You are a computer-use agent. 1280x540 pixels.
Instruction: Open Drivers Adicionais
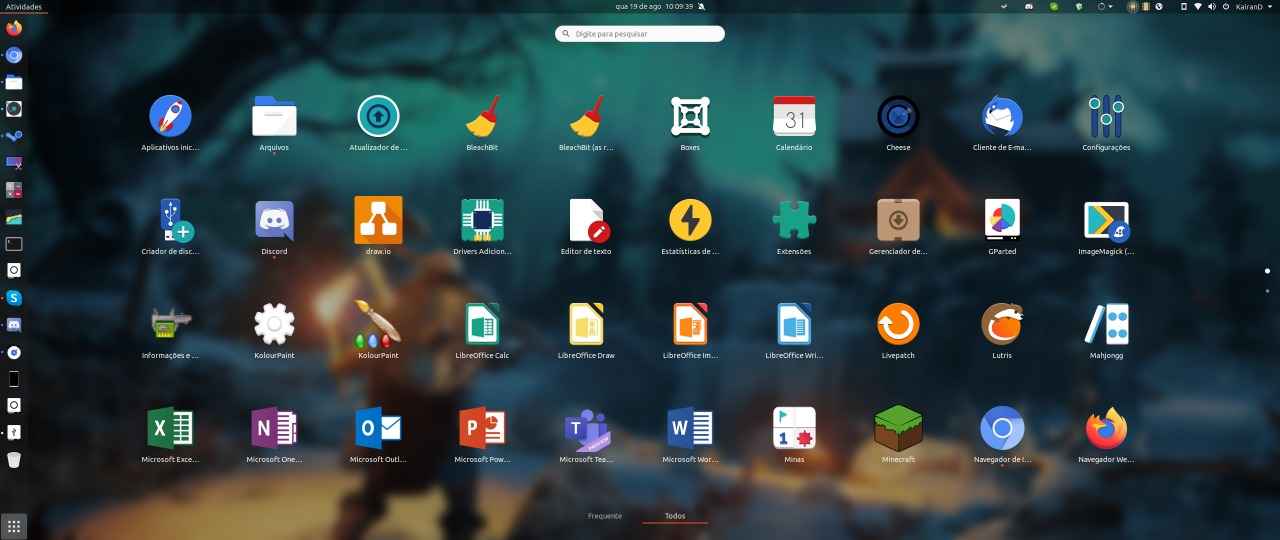[x=482, y=220]
